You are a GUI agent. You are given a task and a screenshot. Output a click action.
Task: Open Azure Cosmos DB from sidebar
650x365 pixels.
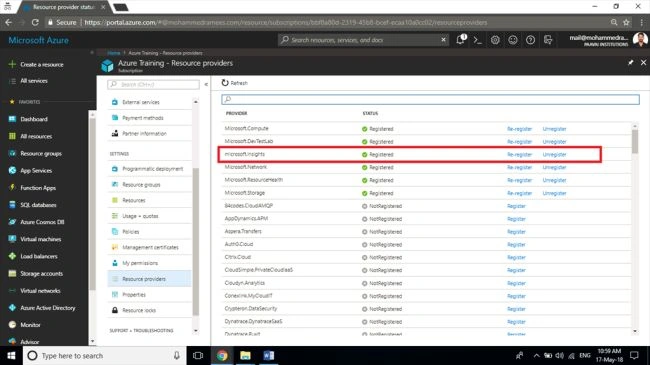point(42,222)
